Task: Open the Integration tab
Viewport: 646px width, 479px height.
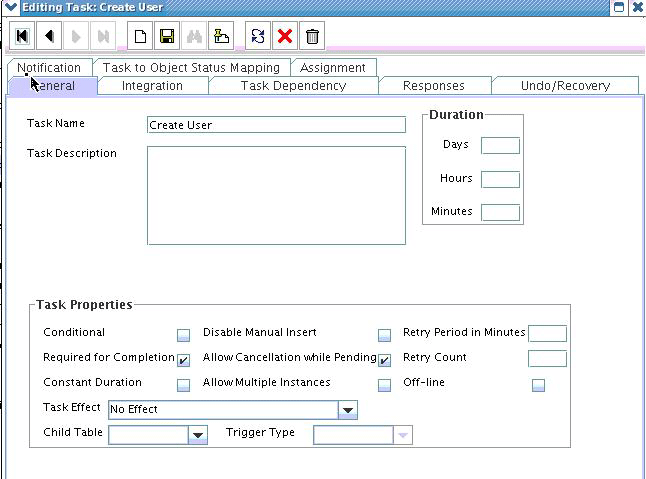Action: coord(152,86)
